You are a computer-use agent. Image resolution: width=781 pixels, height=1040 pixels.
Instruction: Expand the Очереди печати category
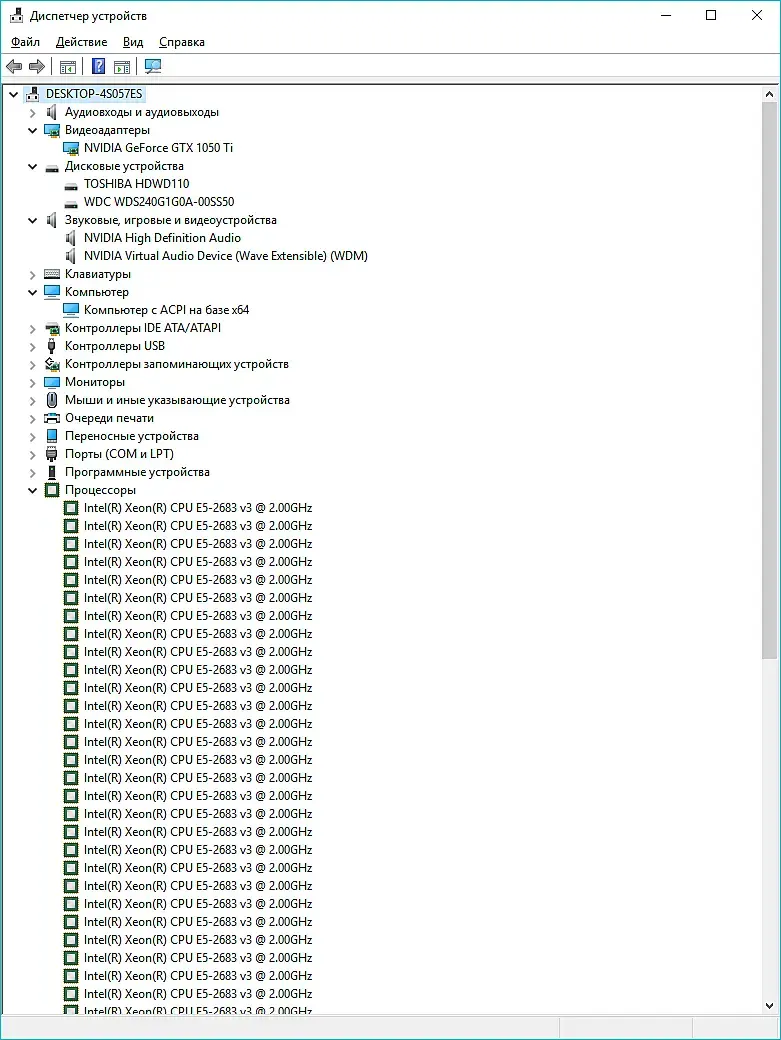pos(32,419)
